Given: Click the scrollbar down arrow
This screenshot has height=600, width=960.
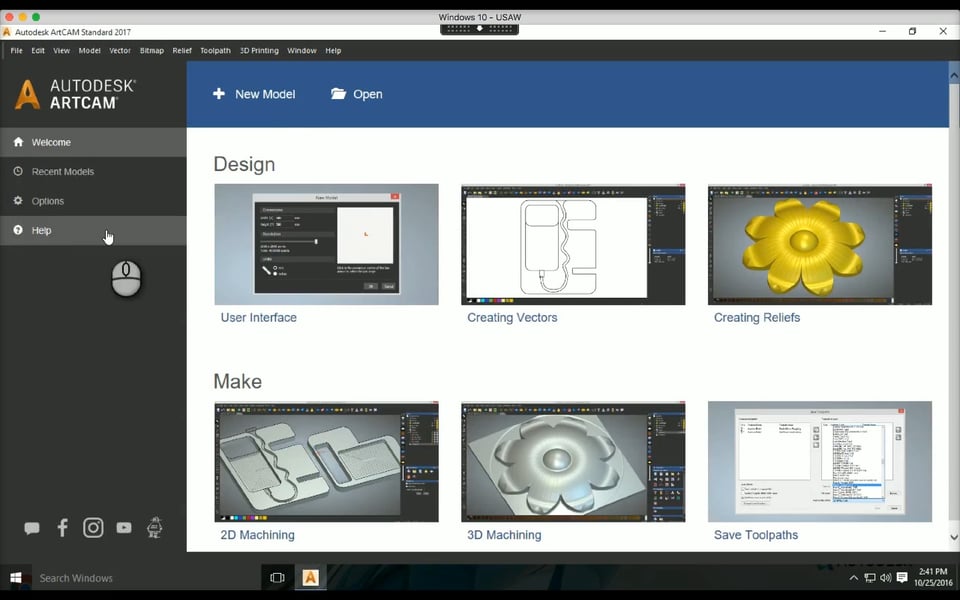Looking at the screenshot, I should (954, 537).
